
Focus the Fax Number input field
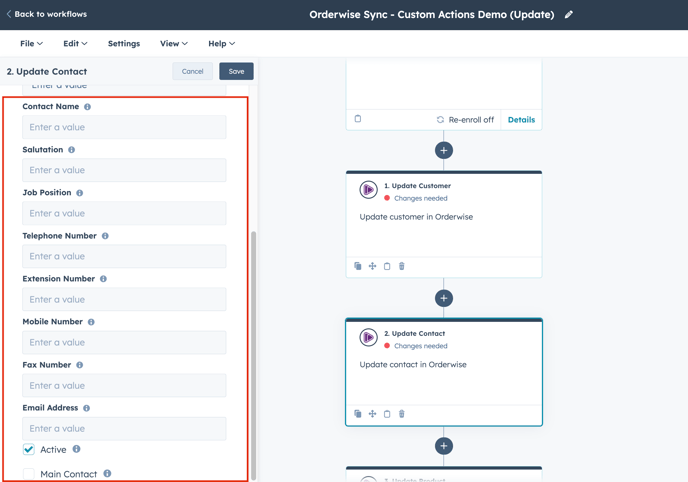click(x=124, y=386)
